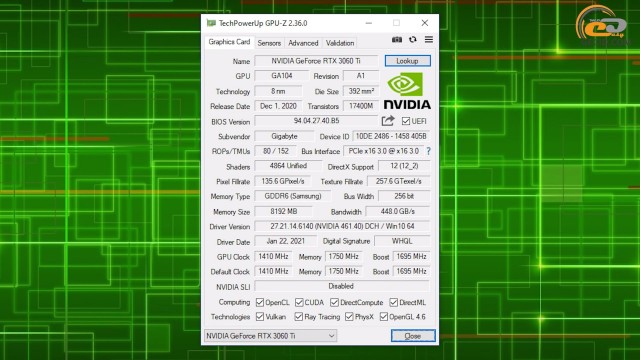The image size is (640, 360).
Task: Open the hamburger menu icon
Action: click(x=429, y=40)
